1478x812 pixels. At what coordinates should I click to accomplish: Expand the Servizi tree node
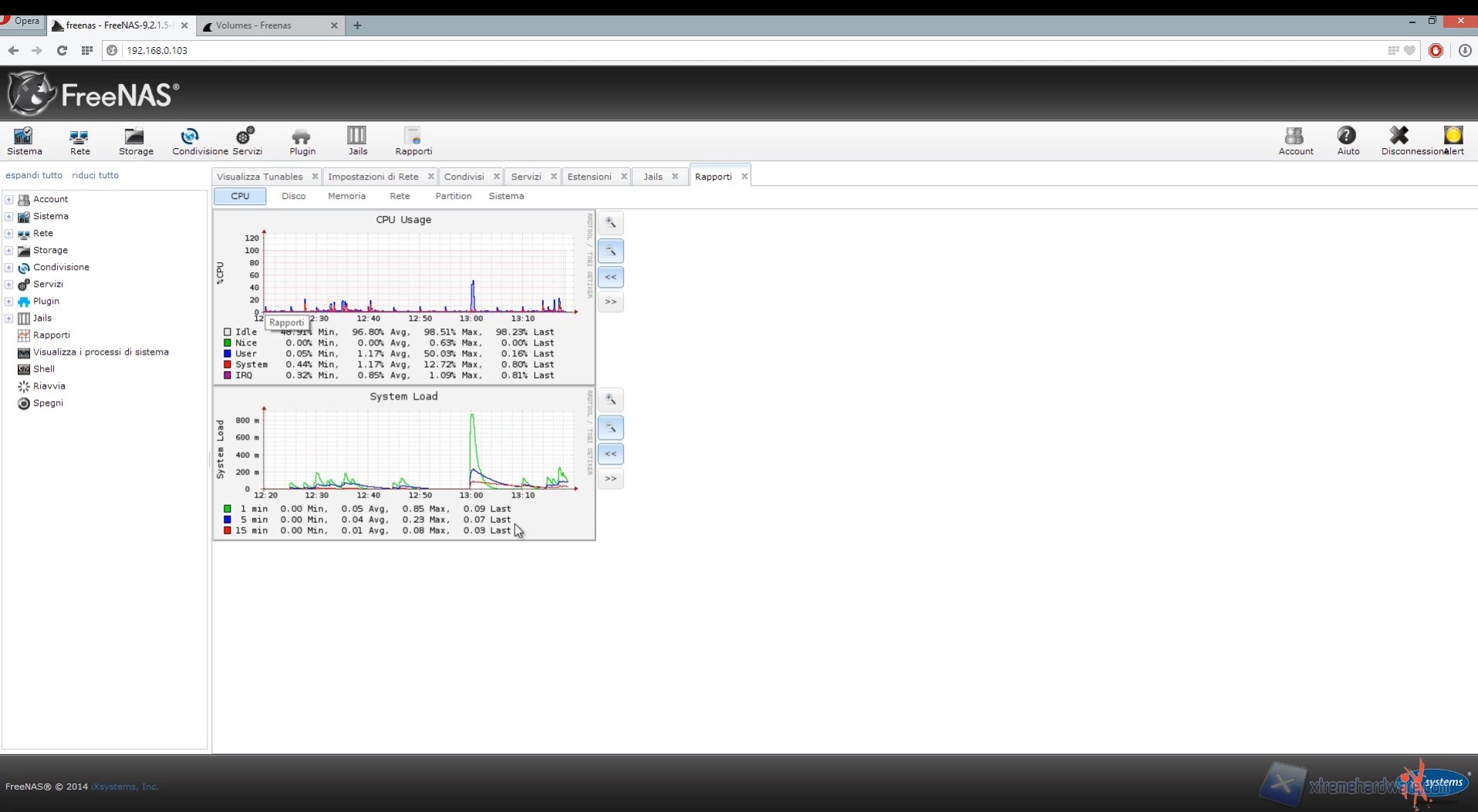(x=9, y=285)
